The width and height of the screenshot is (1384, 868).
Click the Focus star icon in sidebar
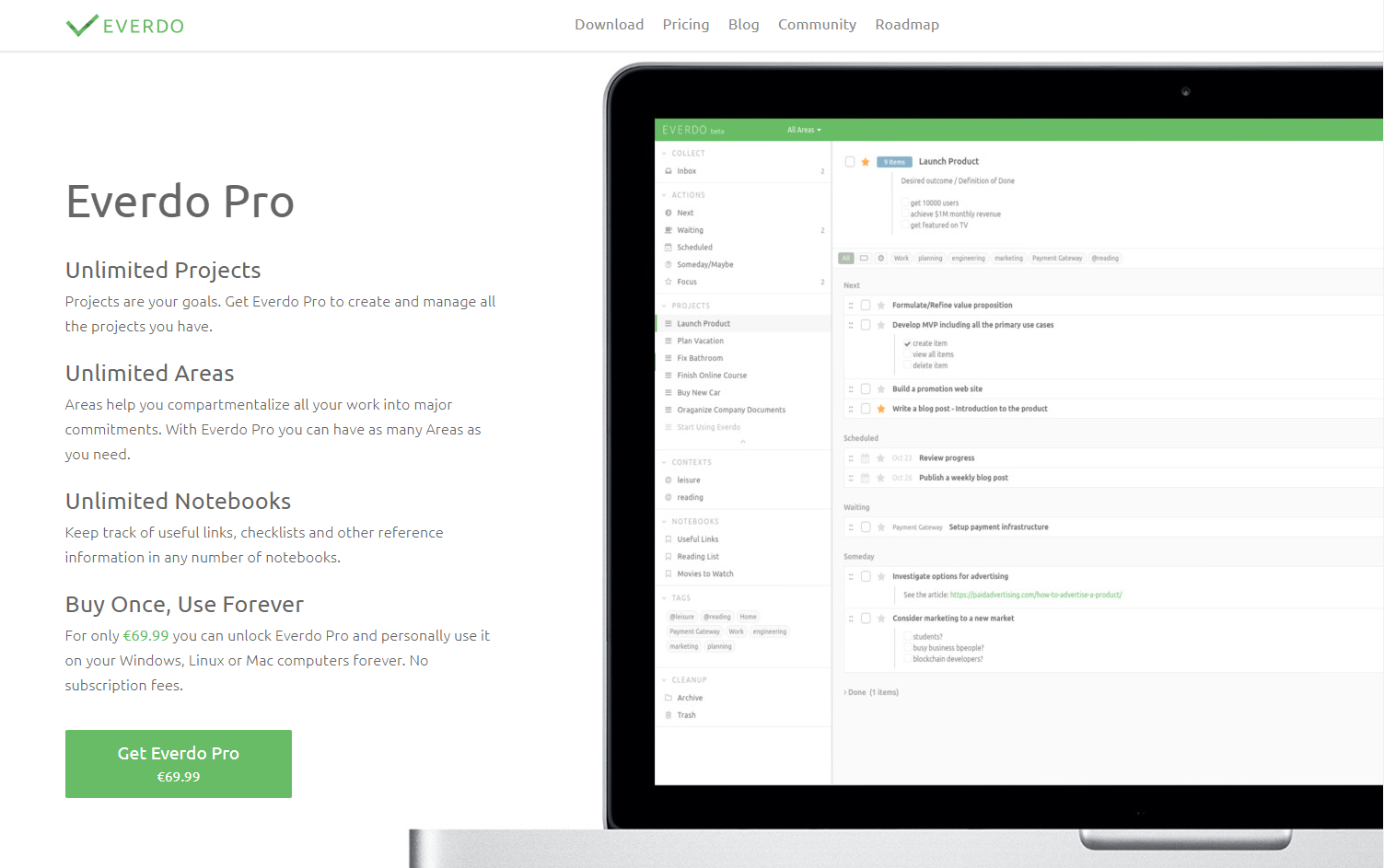[x=669, y=282]
